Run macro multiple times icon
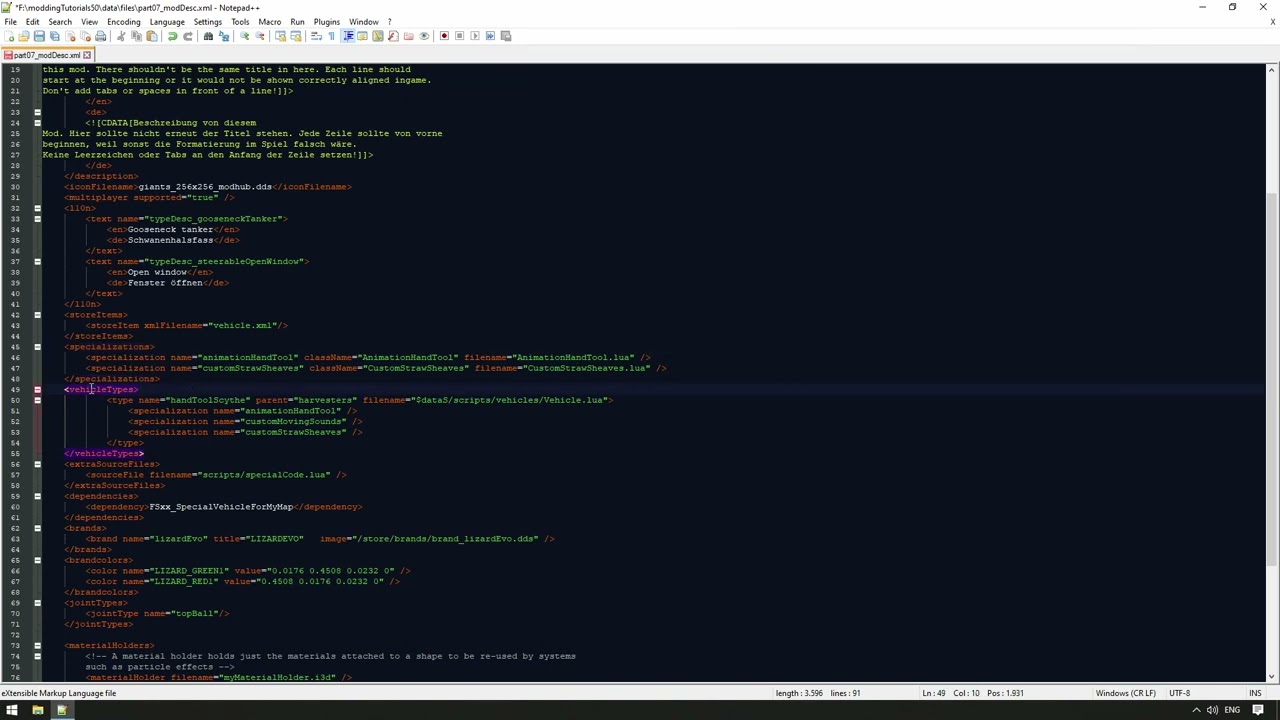 point(490,36)
